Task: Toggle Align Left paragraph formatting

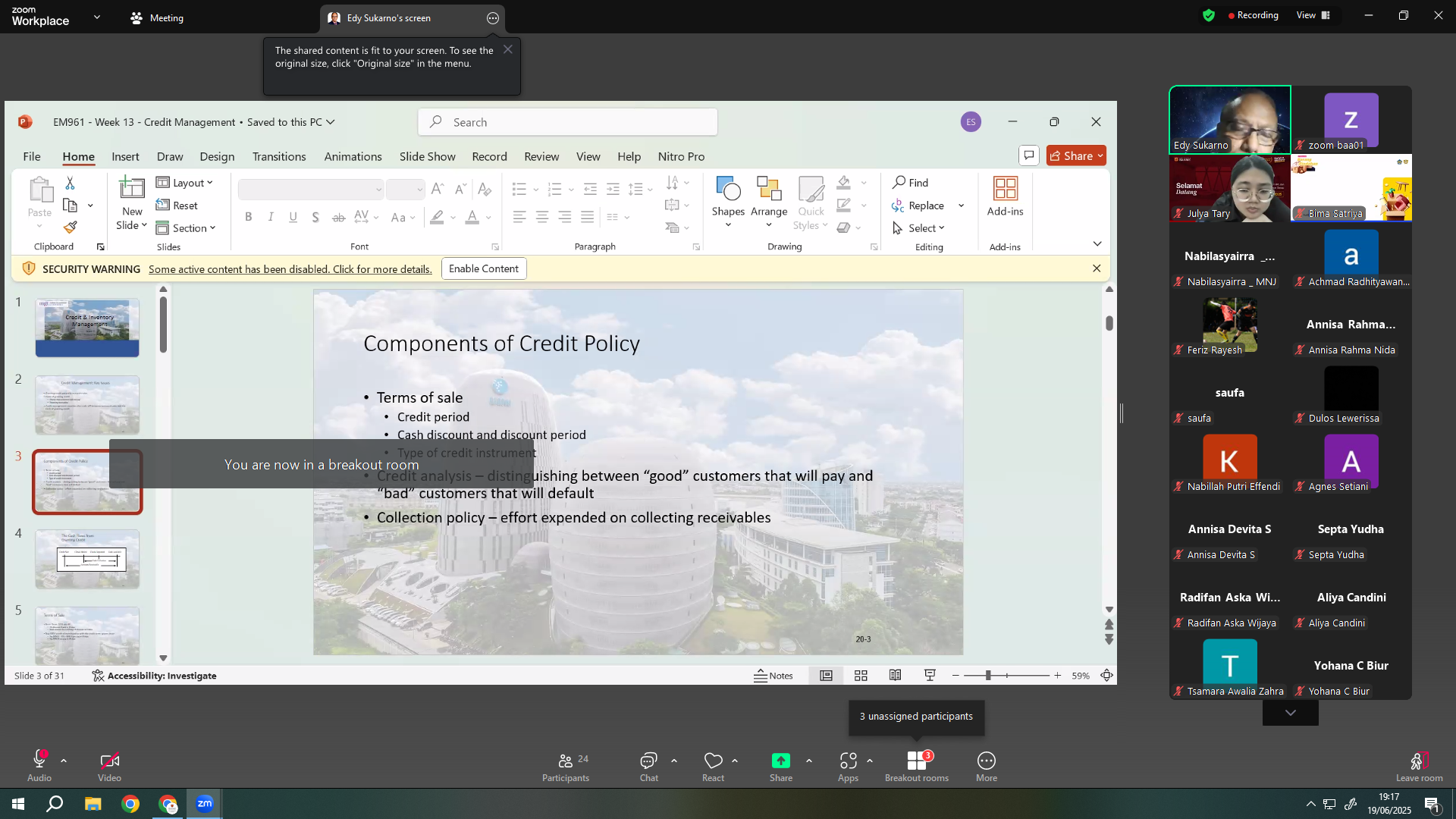Action: (519, 218)
